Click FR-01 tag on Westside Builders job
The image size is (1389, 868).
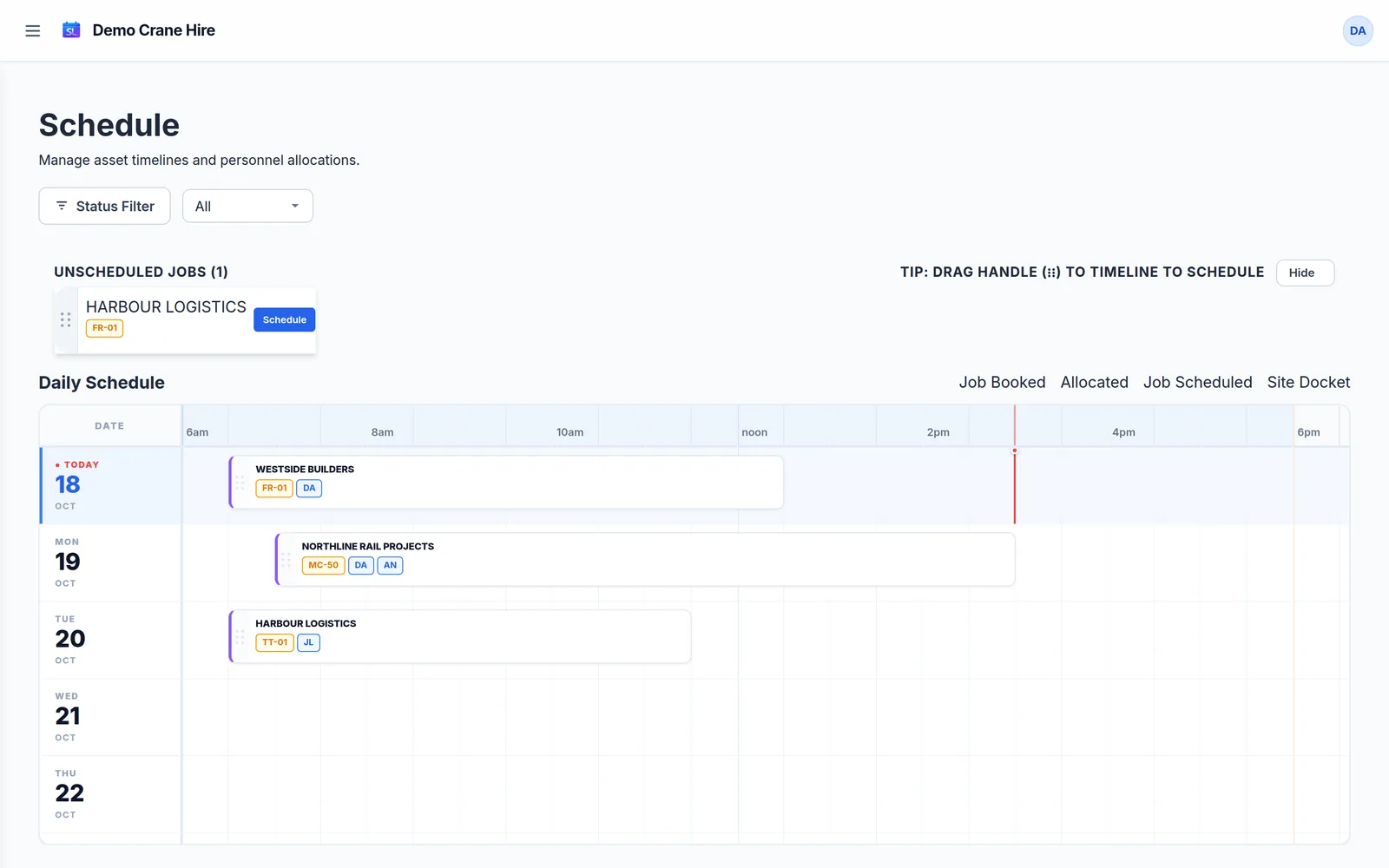(274, 488)
